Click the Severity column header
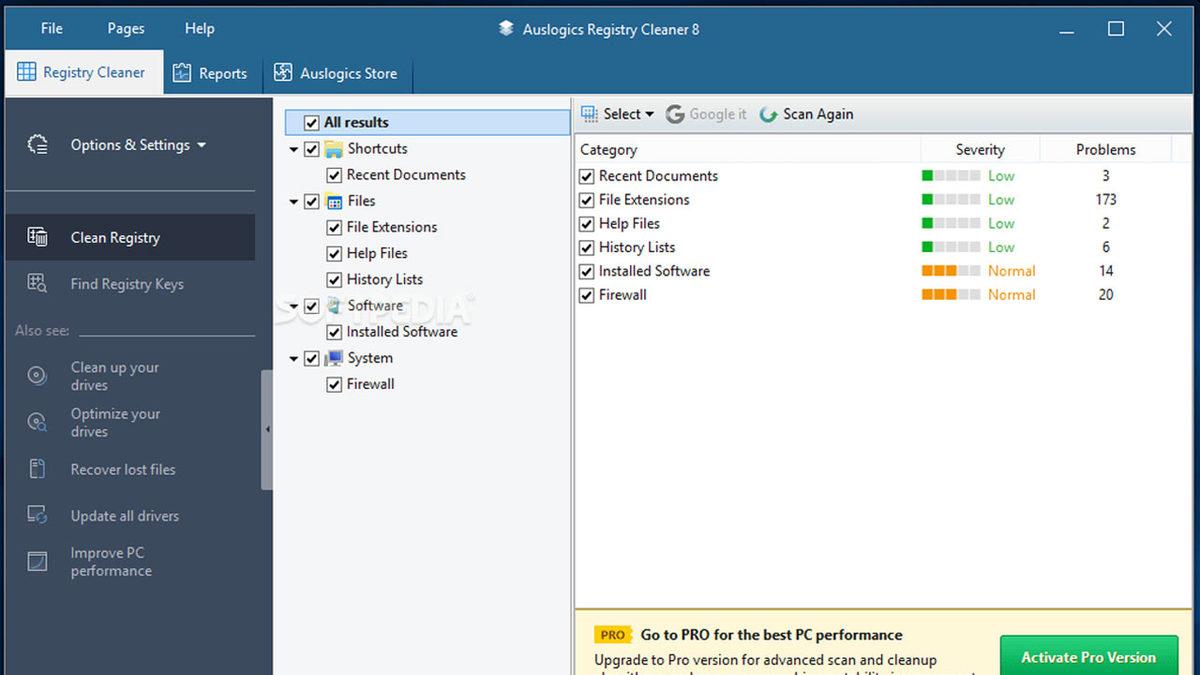Image resolution: width=1200 pixels, height=675 pixels. [979, 150]
